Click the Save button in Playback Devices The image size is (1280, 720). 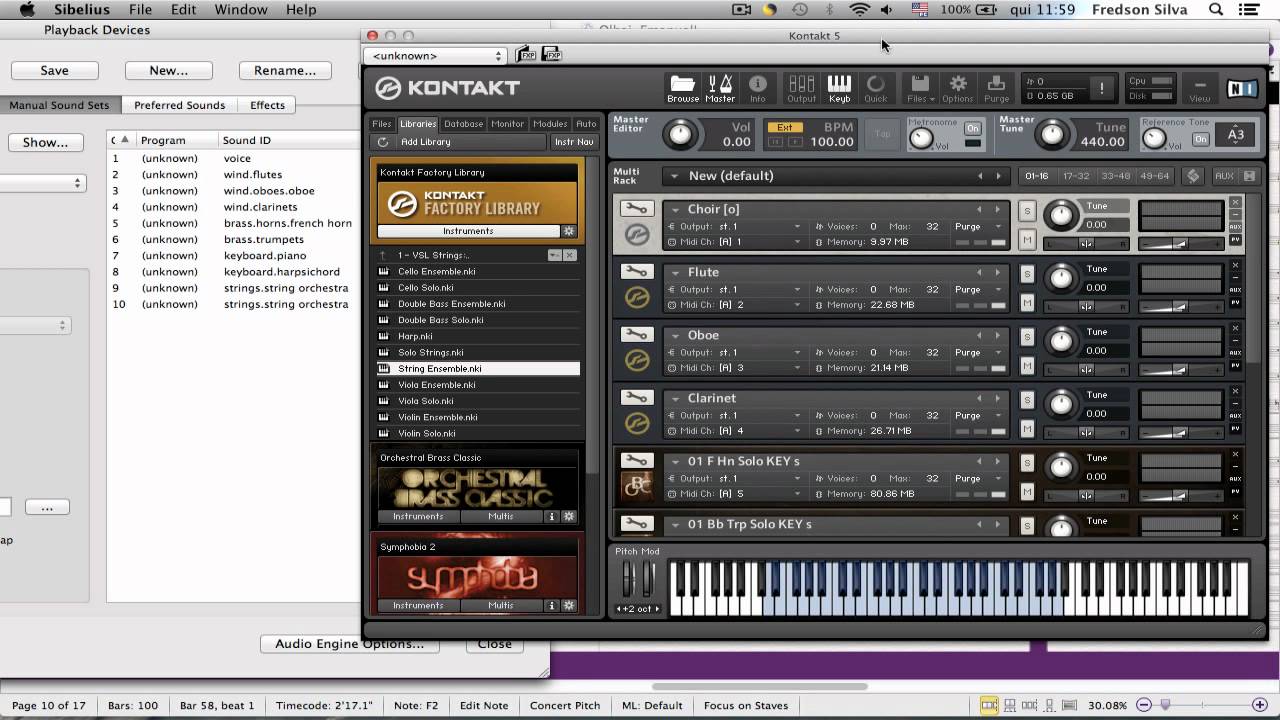[x=54, y=71]
